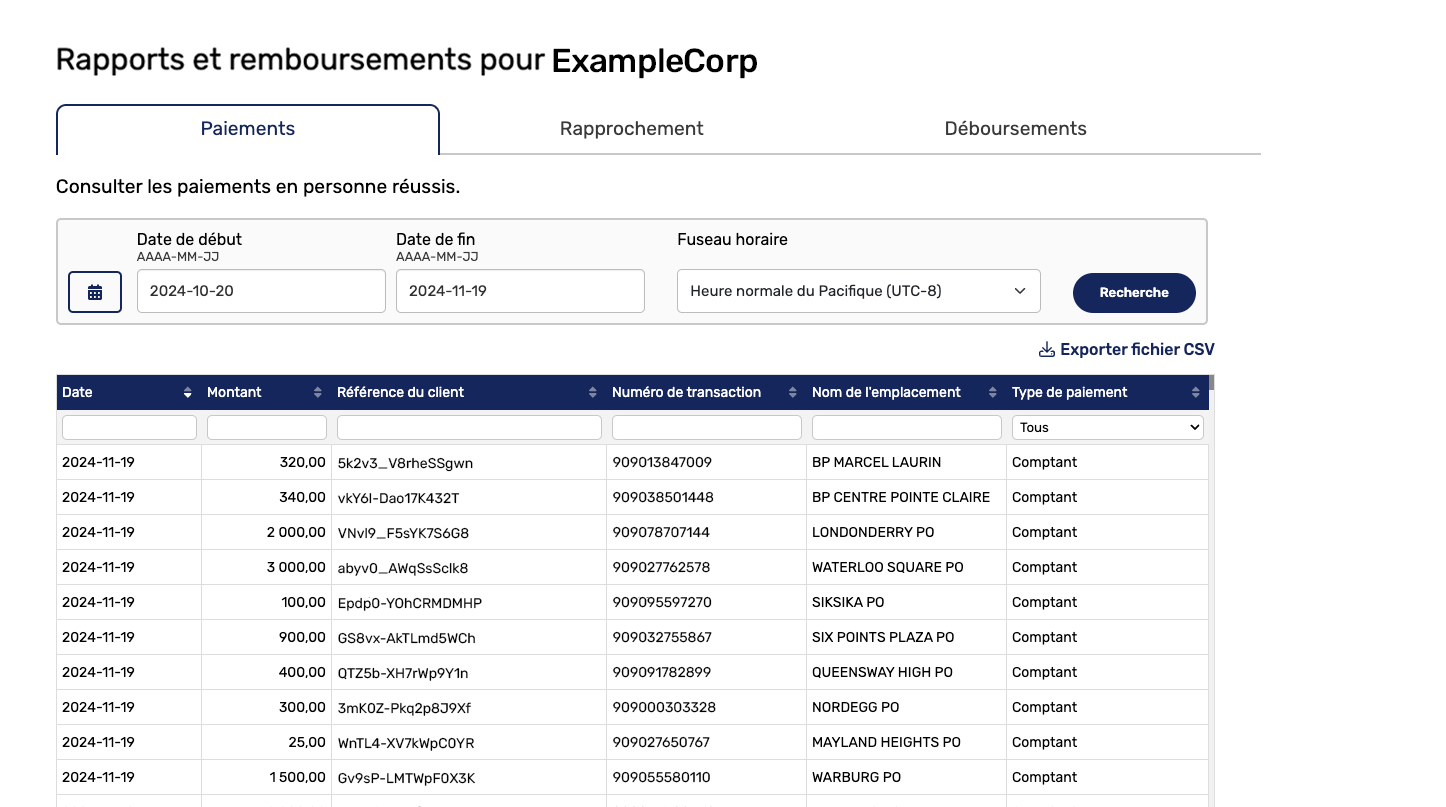
Task: Click the SIX POINTS PLAZA PO cell
Action: point(907,637)
